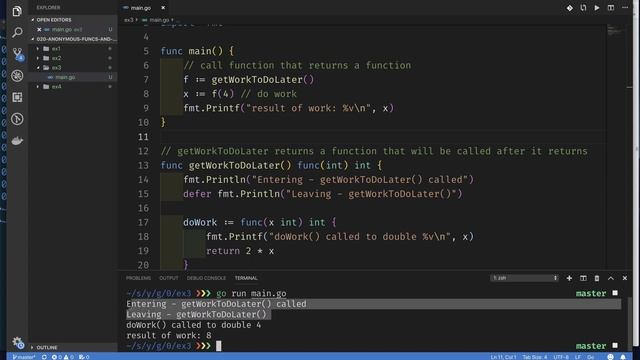
Task: Split the terminal panel
Action: [583, 278]
